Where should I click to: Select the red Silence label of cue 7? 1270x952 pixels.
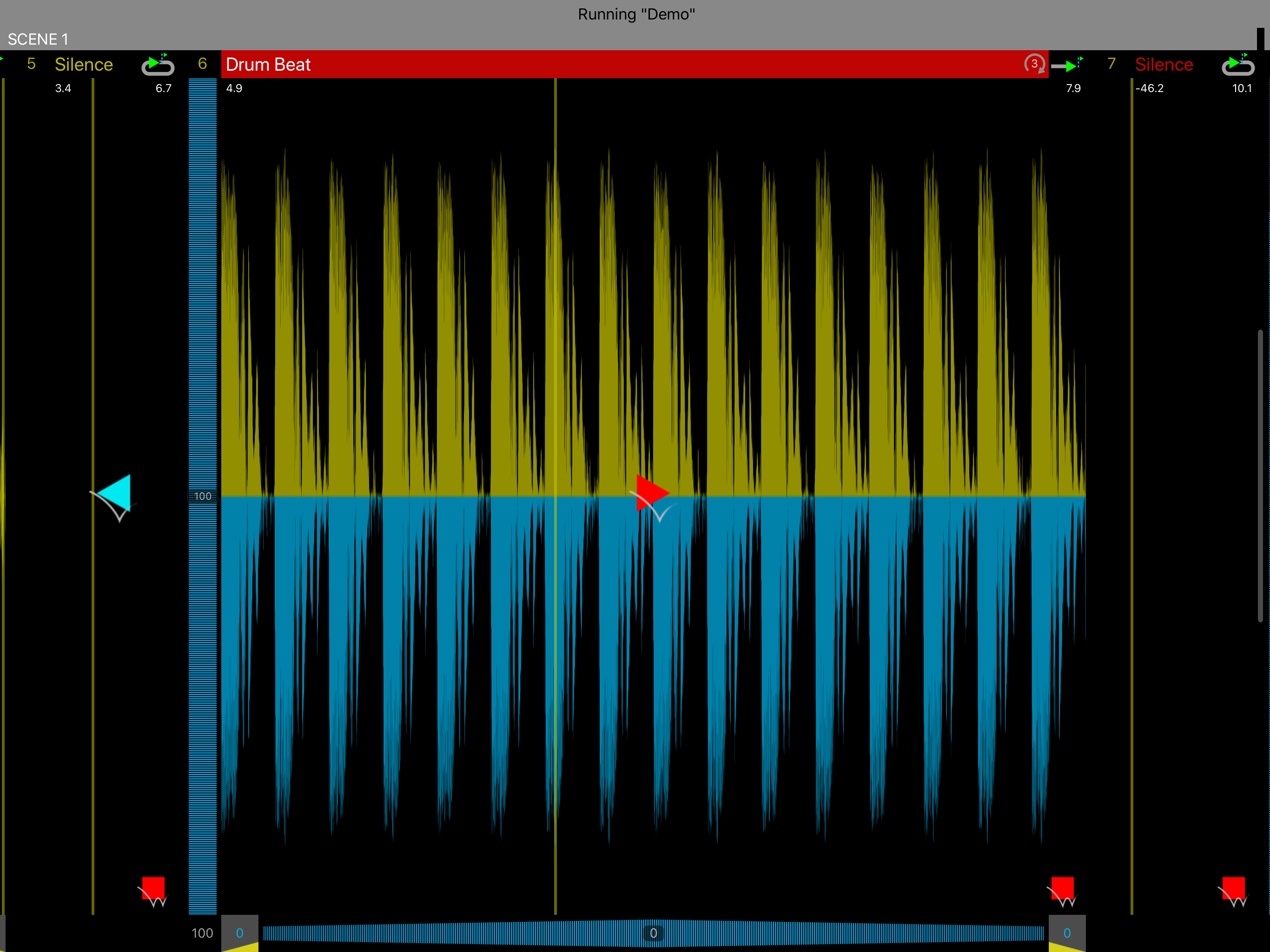(1164, 64)
